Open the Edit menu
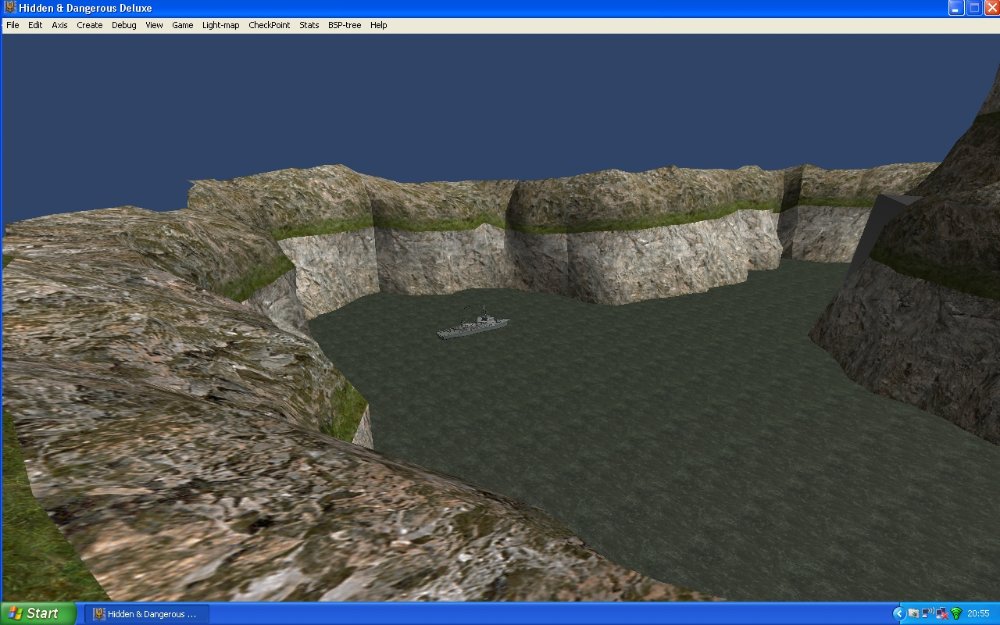This screenshot has width=1000, height=625. pos(35,25)
